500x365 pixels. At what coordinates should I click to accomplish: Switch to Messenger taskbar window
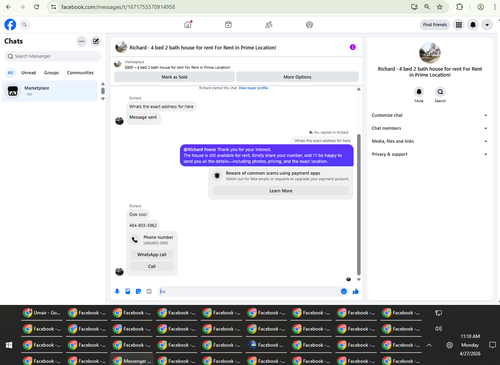click(132, 361)
